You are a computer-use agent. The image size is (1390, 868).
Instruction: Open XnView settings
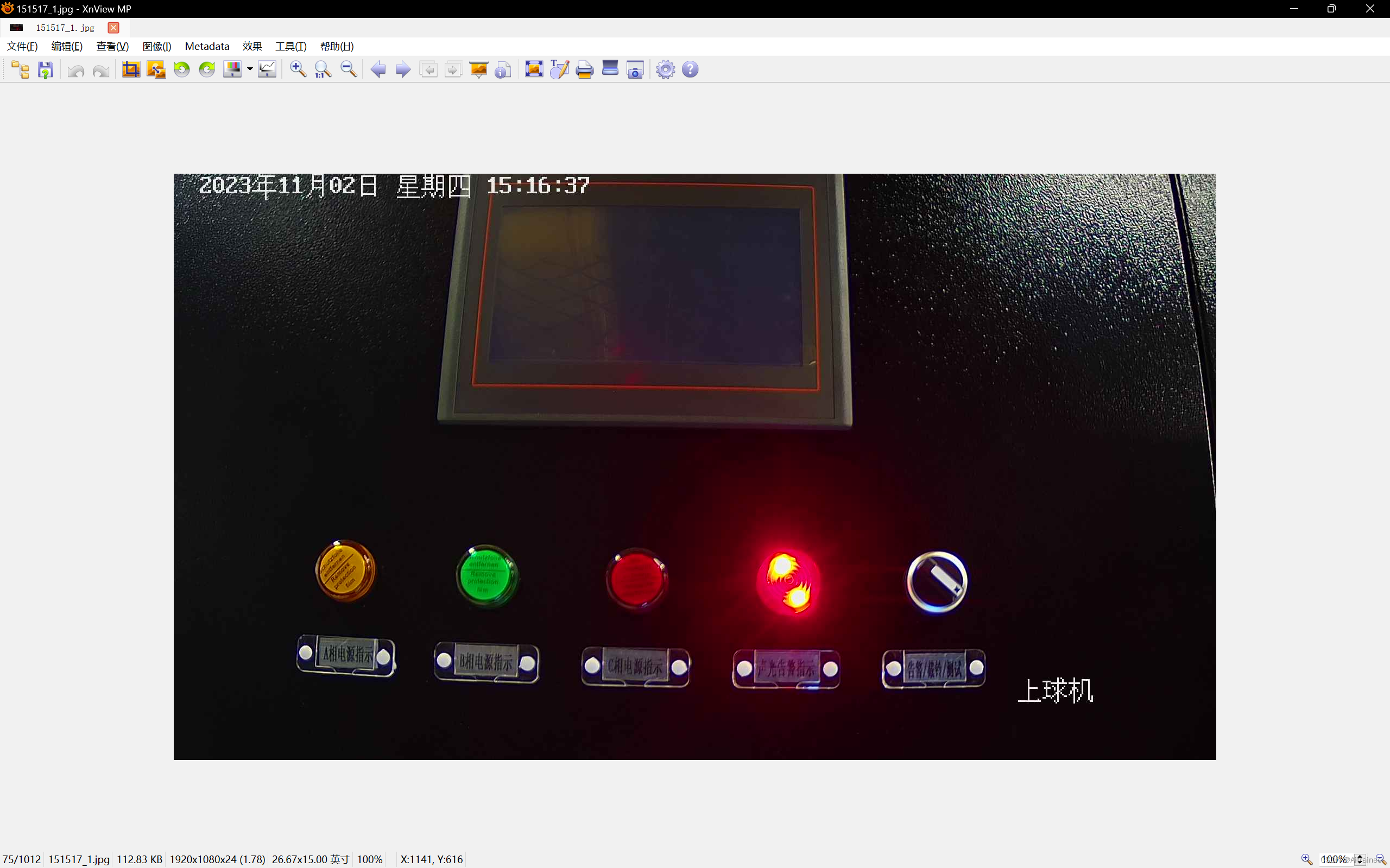pos(664,69)
